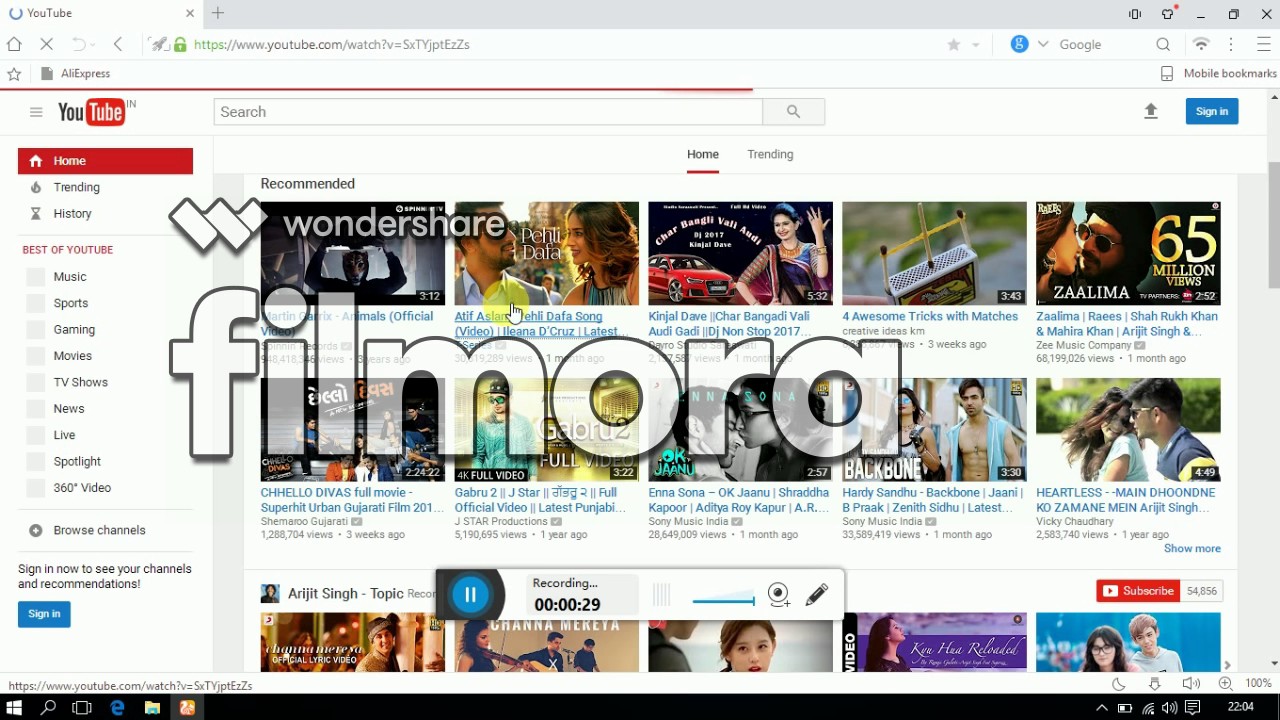Open the Gaming channel in sidebar
This screenshot has height=720, width=1280.
(x=74, y=329)
